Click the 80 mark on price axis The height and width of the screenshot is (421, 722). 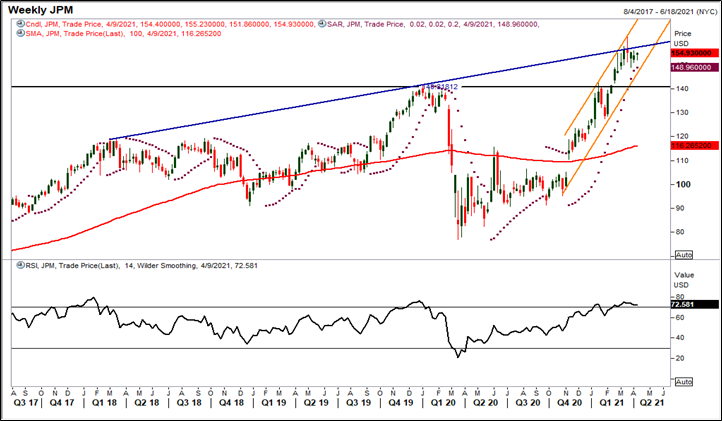pyautogui.click(x=682, y=232)
